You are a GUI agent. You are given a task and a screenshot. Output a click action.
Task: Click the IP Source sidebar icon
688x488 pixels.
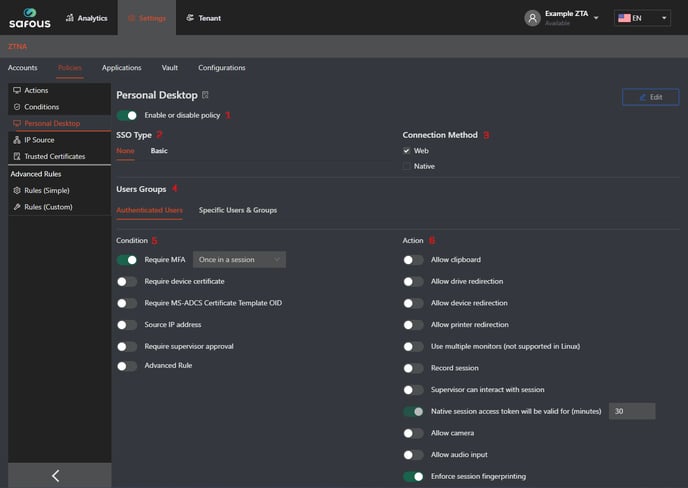[x=17, y=140]
